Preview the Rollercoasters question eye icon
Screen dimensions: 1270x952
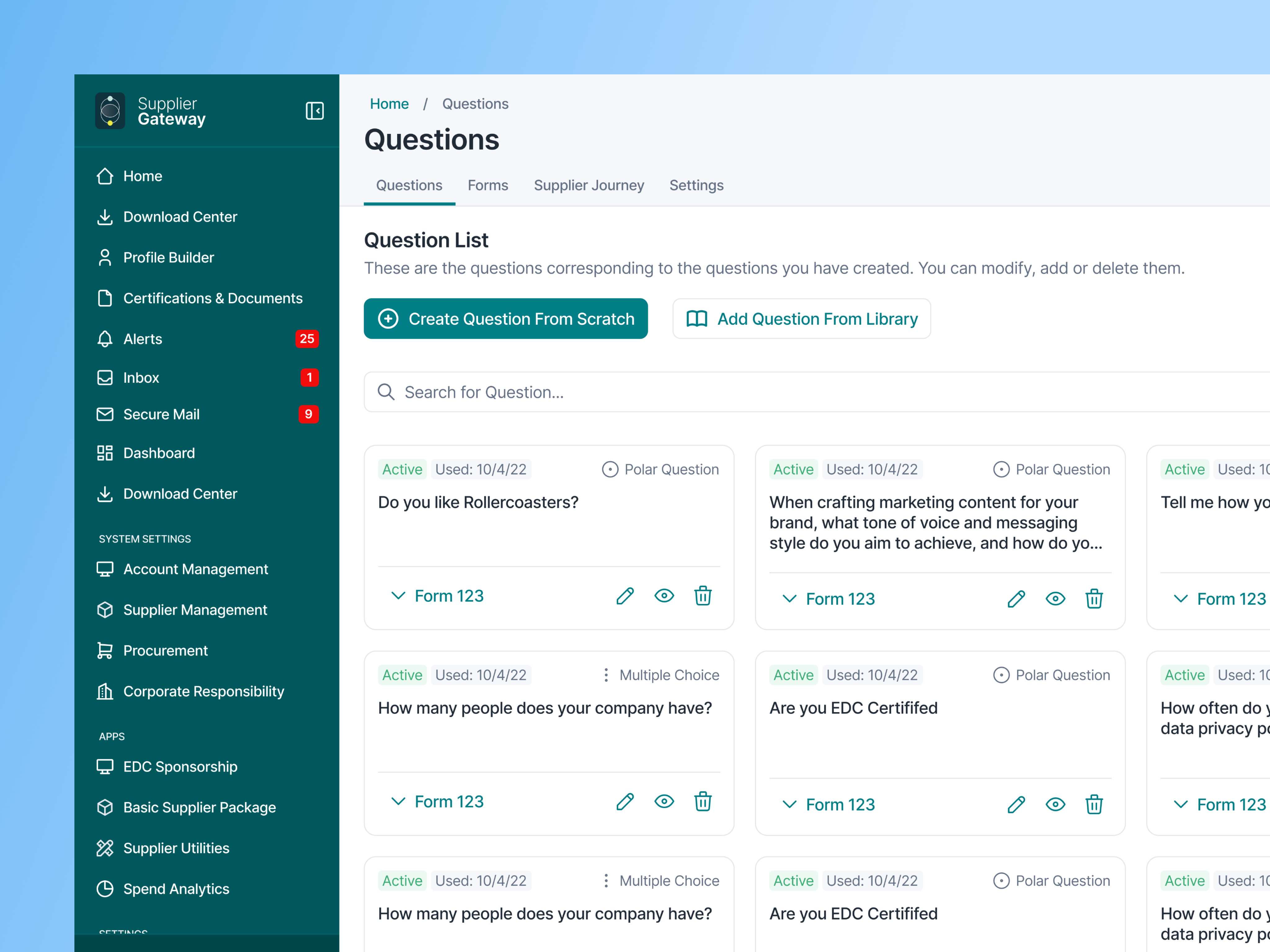click(x=664, y=596)
